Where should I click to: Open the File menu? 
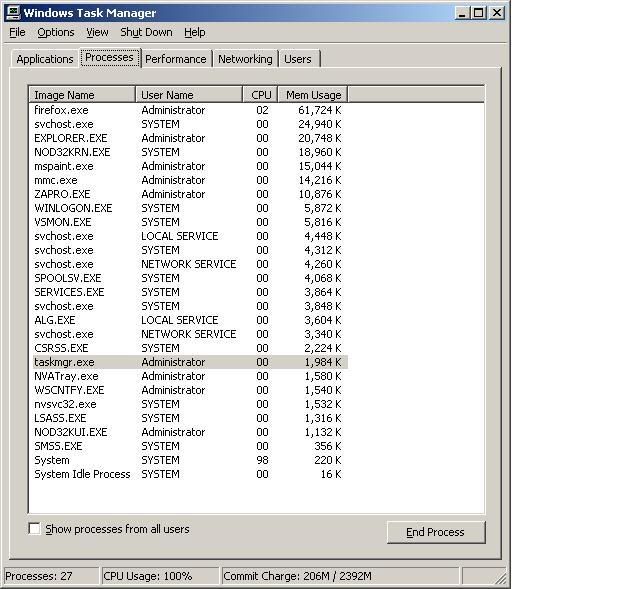coord(17,32)
